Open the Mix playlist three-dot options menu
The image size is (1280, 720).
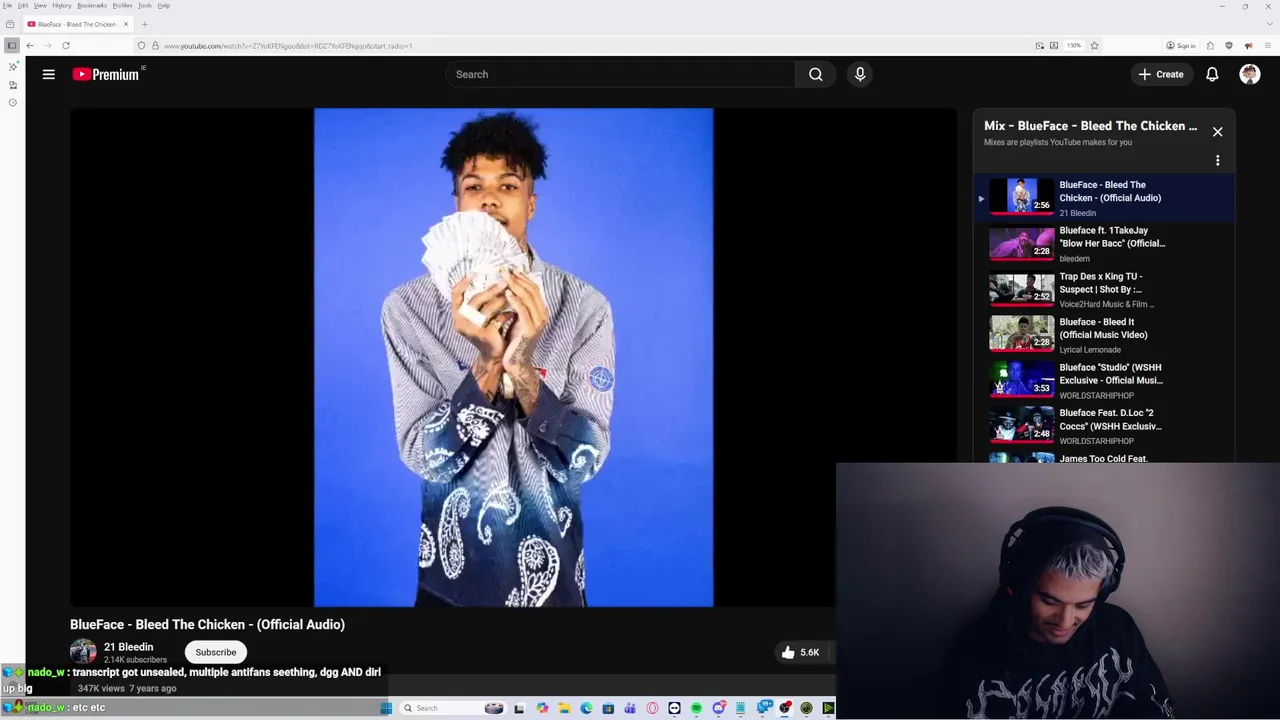[1217, 160]
